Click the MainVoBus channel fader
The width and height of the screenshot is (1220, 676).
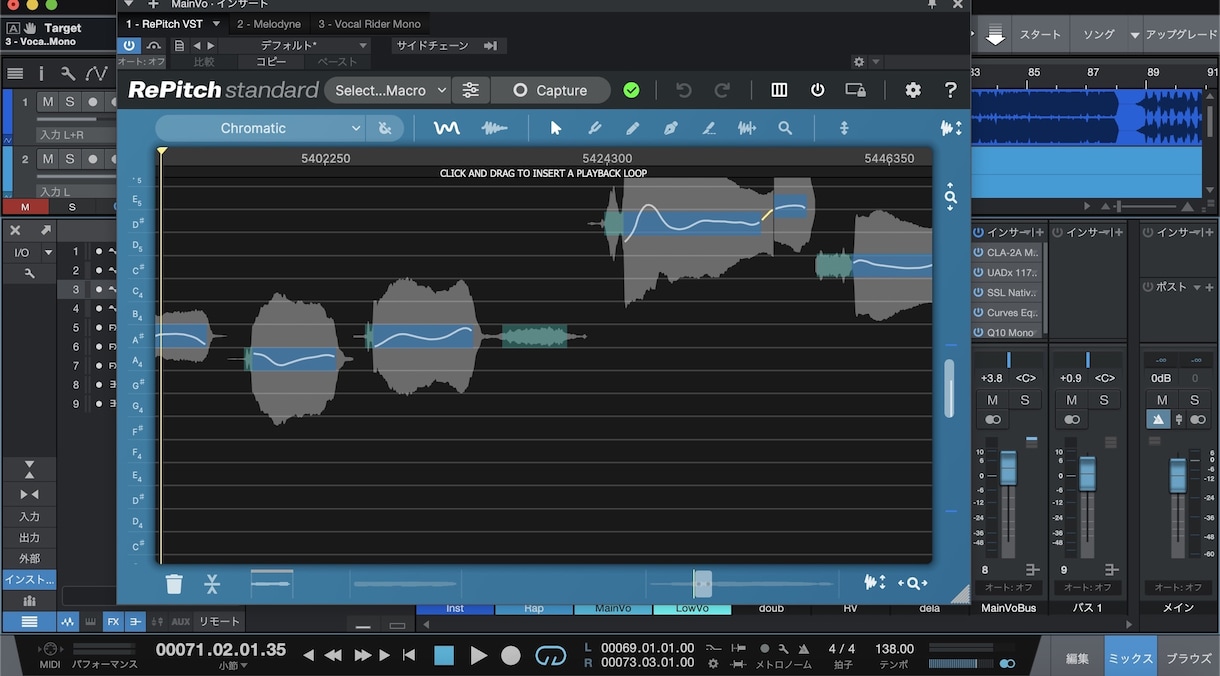(1008, 467)
